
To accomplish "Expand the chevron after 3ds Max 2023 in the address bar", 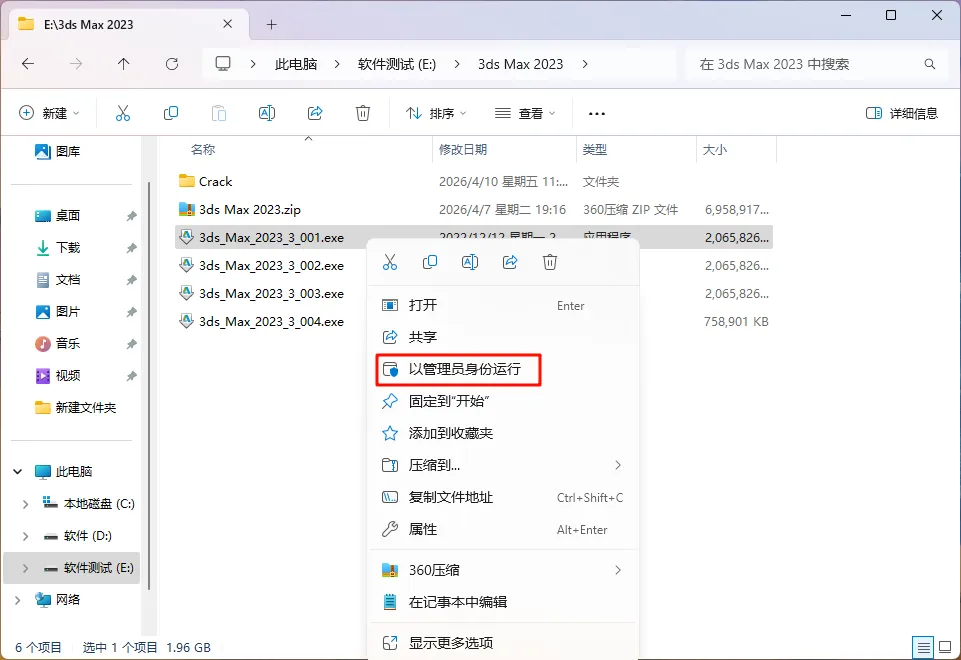I will (585, 64).
